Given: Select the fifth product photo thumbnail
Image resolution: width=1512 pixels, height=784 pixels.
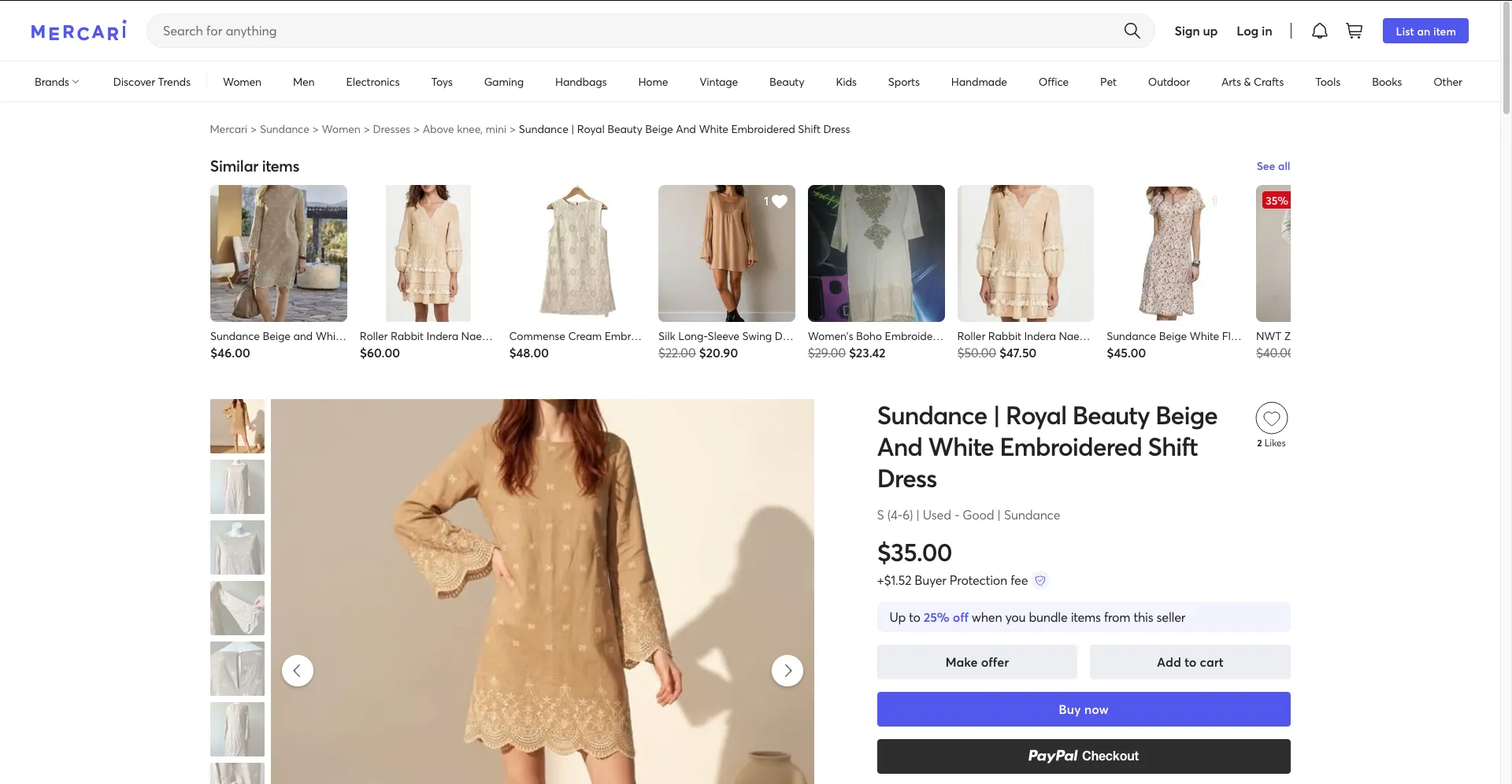Looking at the screenshot, I should (237, 668).
